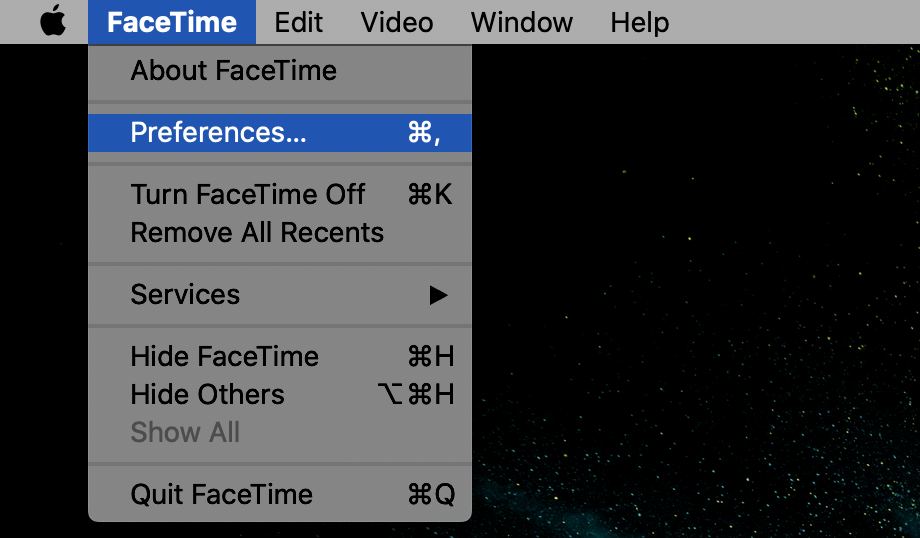Open the Edit menu
920x538 pixels.
298,22
